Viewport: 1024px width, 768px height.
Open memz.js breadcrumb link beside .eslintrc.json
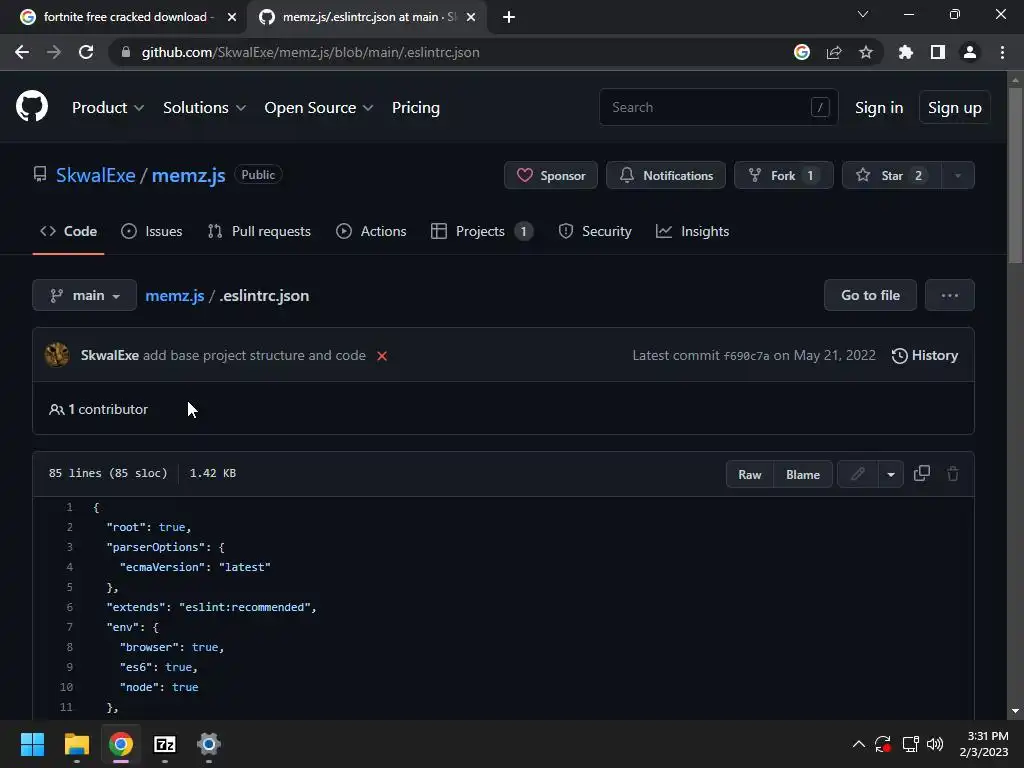pos(174,295)
